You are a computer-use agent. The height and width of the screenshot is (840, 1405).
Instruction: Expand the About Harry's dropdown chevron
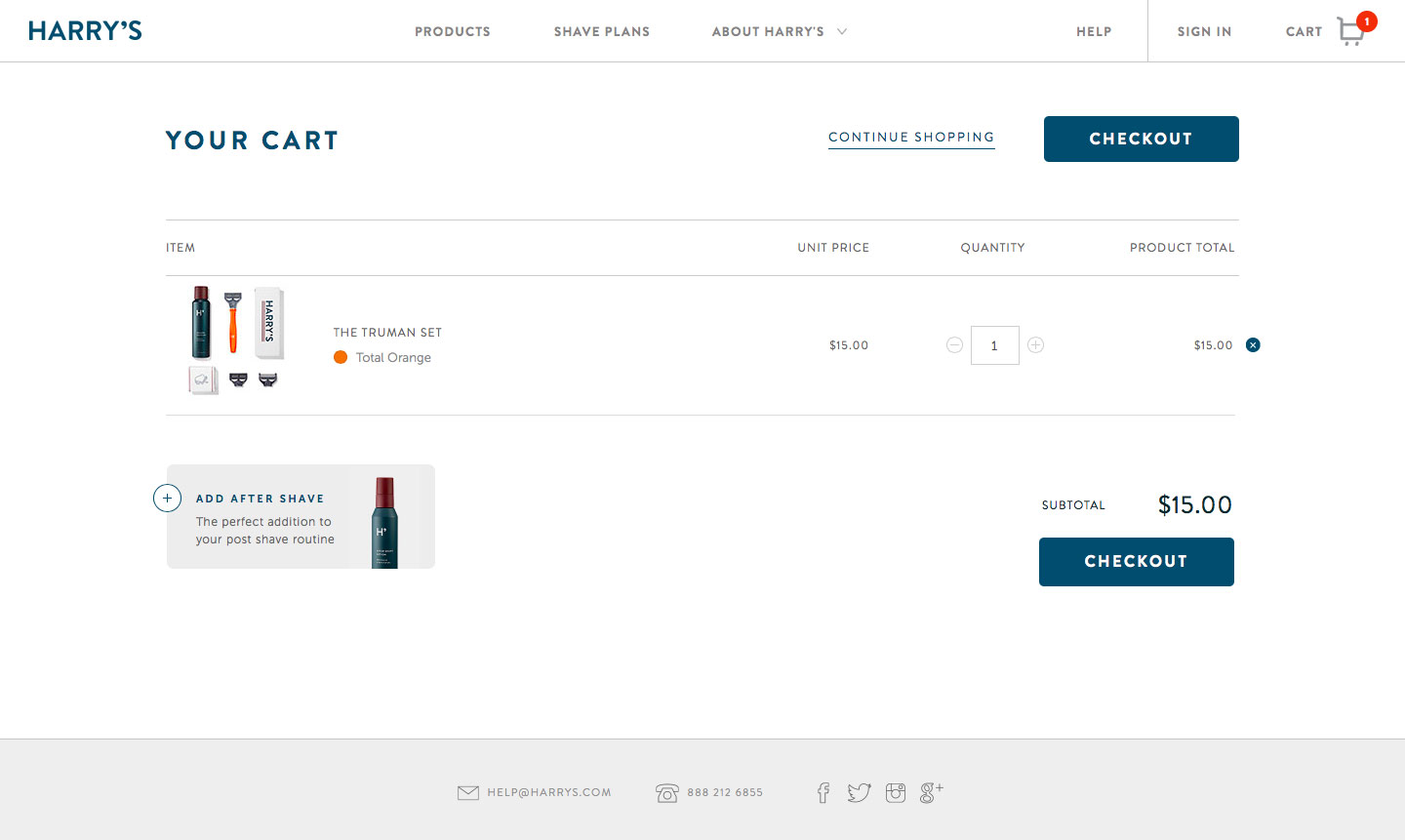pos(842,31)
